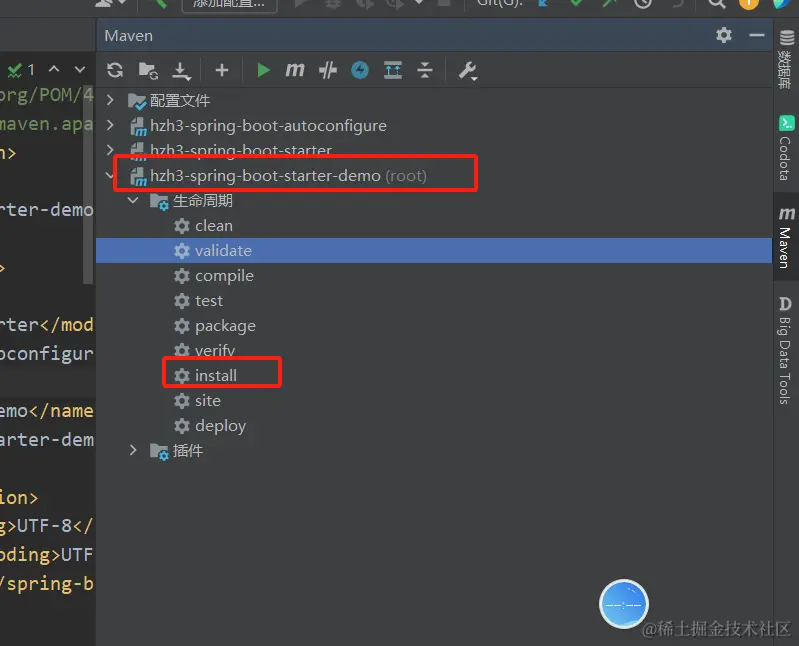Viewport: 799px width, 646px height.
Task: Click the 插件 folder label
Action: (x=188, y=450)
